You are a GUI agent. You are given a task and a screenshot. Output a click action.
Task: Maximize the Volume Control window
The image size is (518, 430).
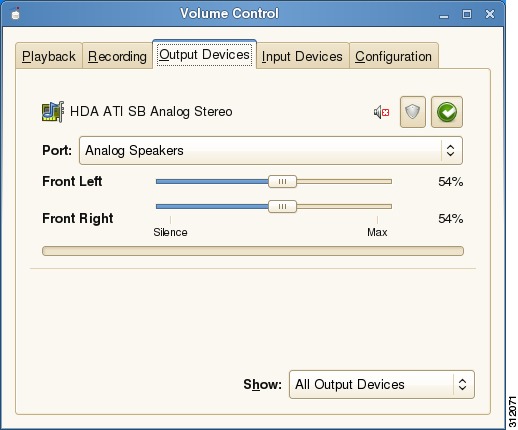click(x=467, y=14)
